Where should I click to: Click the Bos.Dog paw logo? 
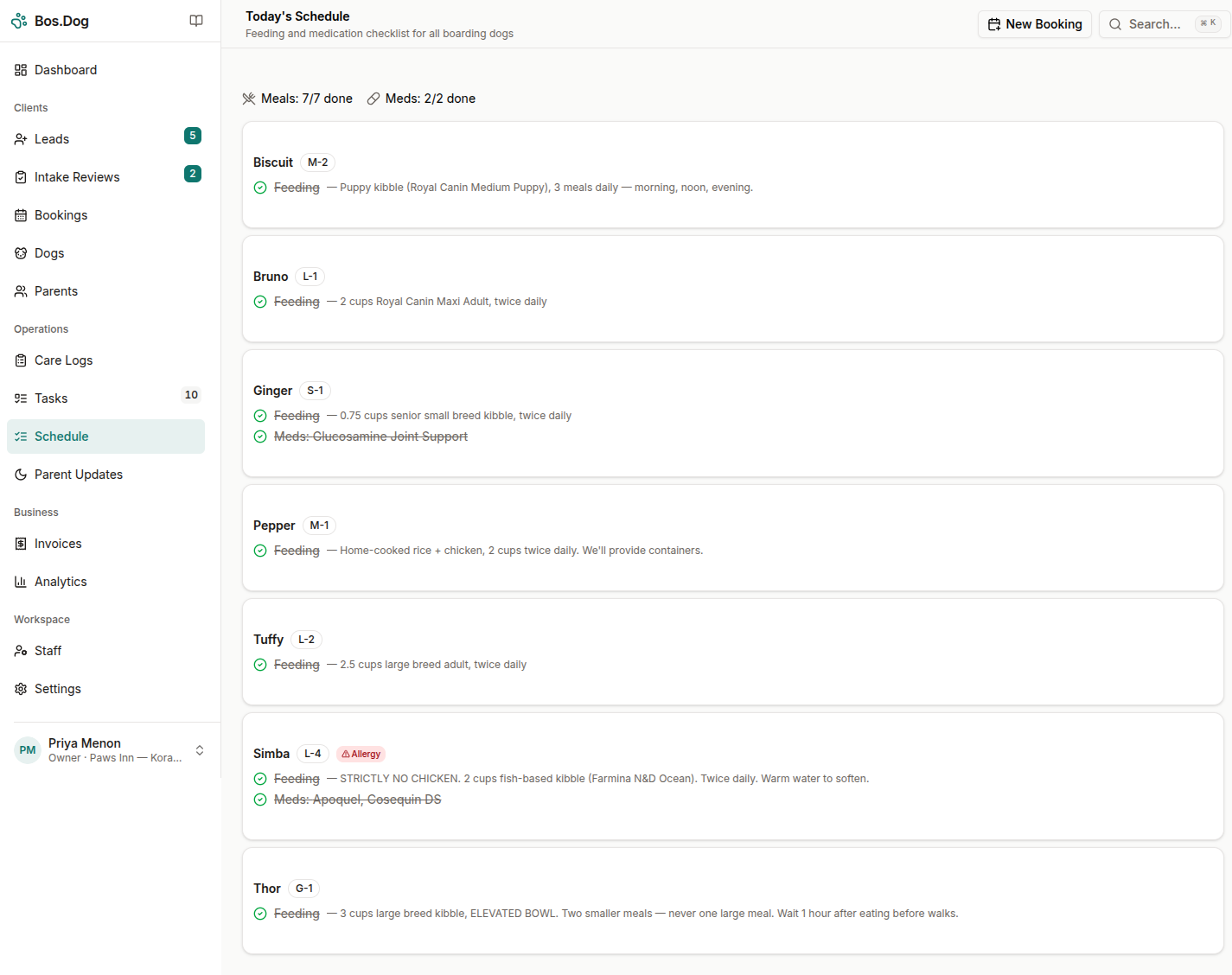(18, 20)
